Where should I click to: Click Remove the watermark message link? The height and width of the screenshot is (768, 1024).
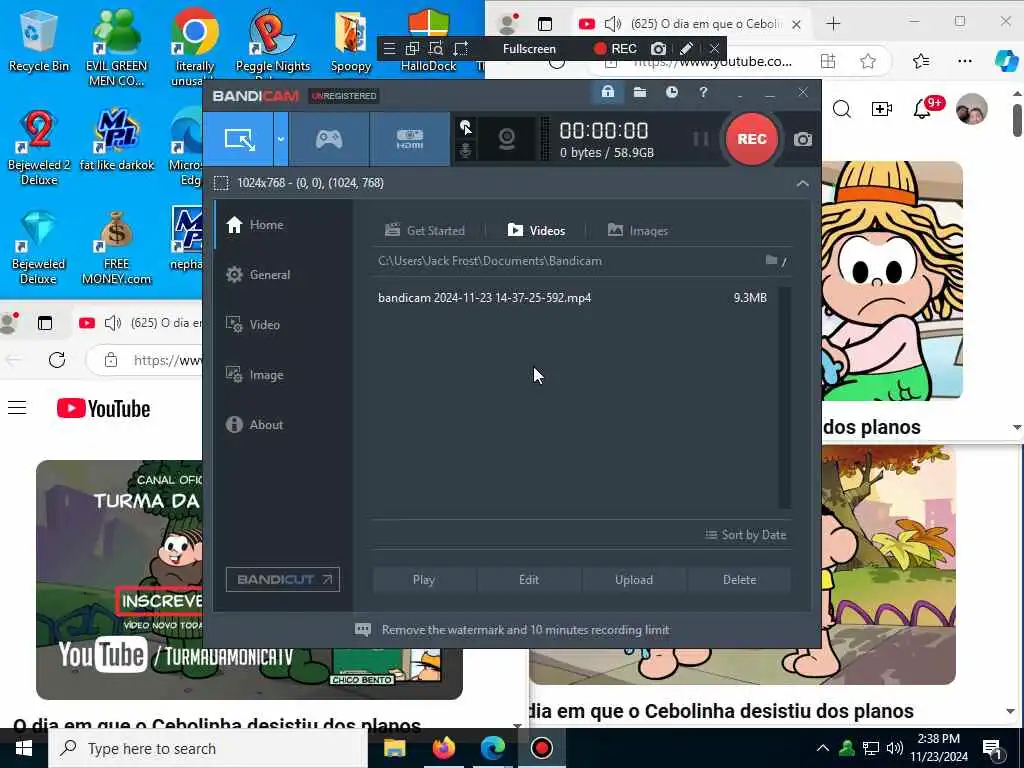coord(525,630)
